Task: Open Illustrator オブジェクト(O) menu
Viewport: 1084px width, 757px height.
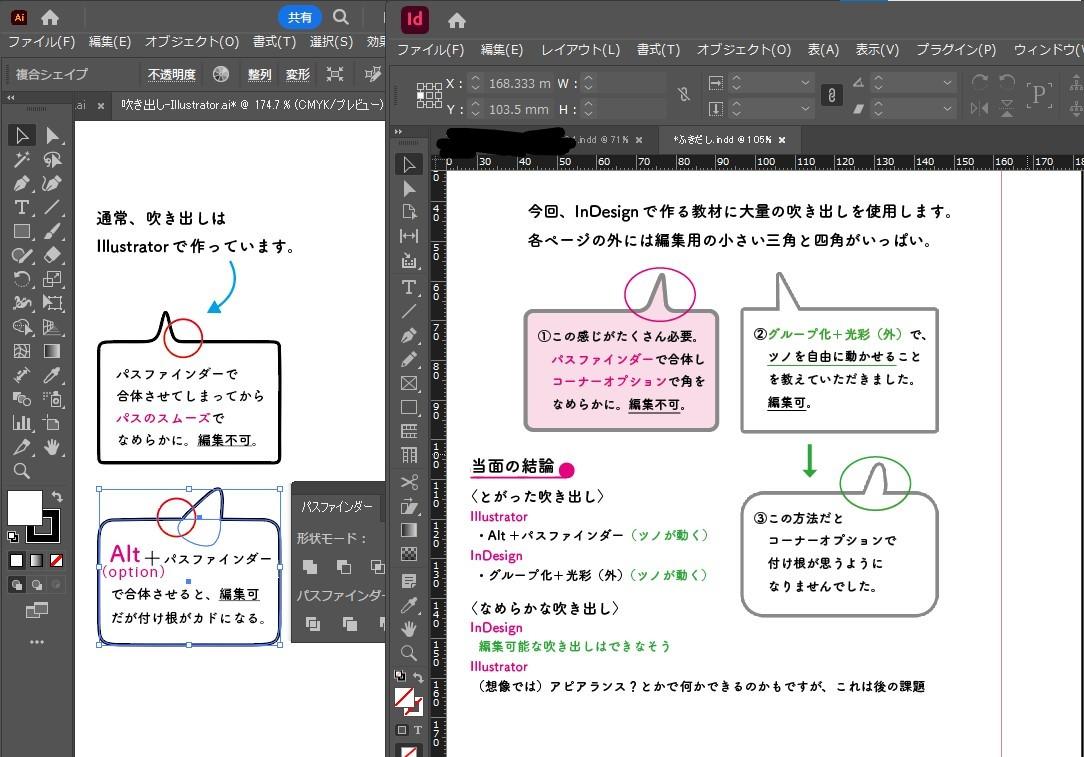Action: pos(191,41)
